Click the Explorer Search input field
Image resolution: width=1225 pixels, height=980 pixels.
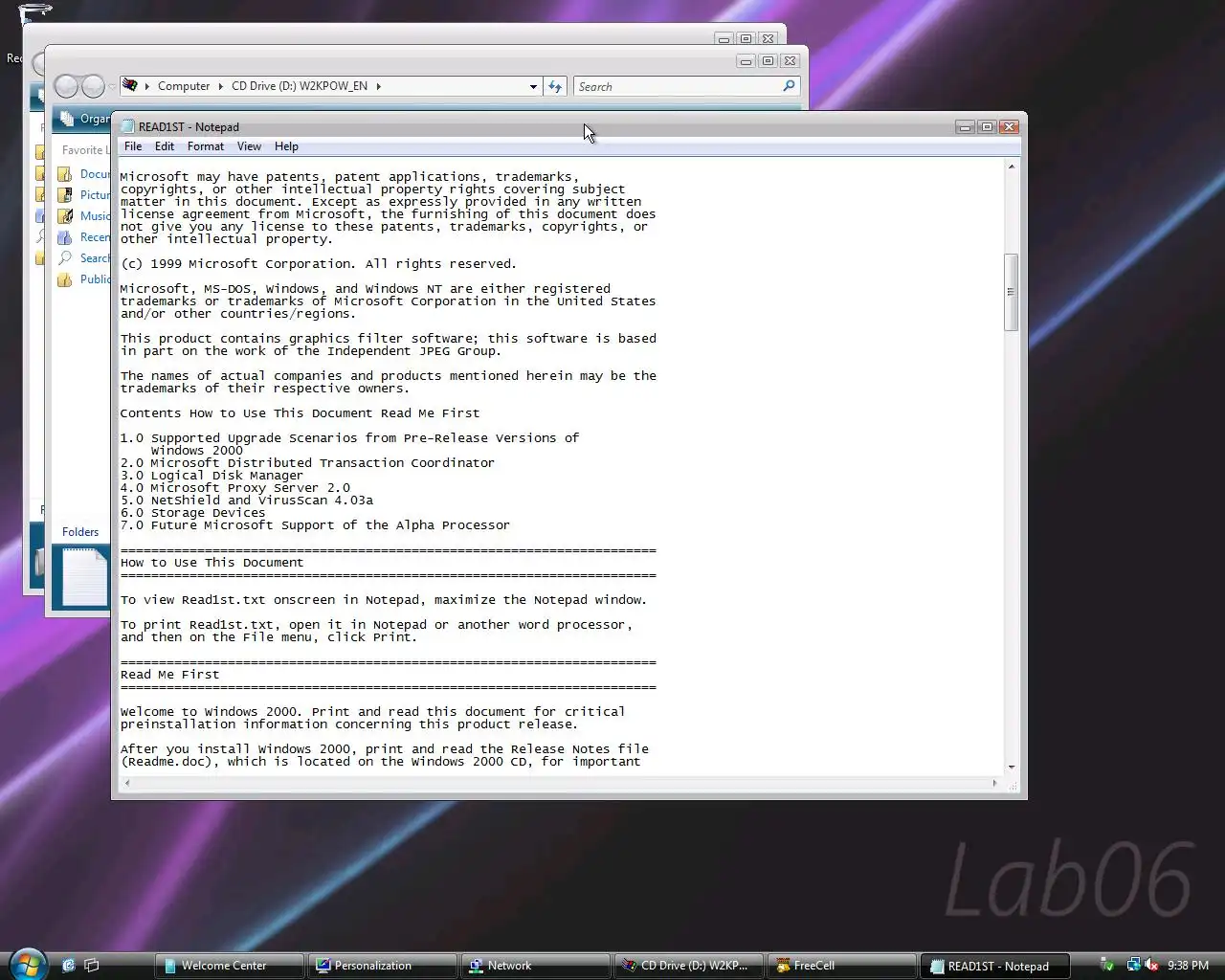[678, 86]
